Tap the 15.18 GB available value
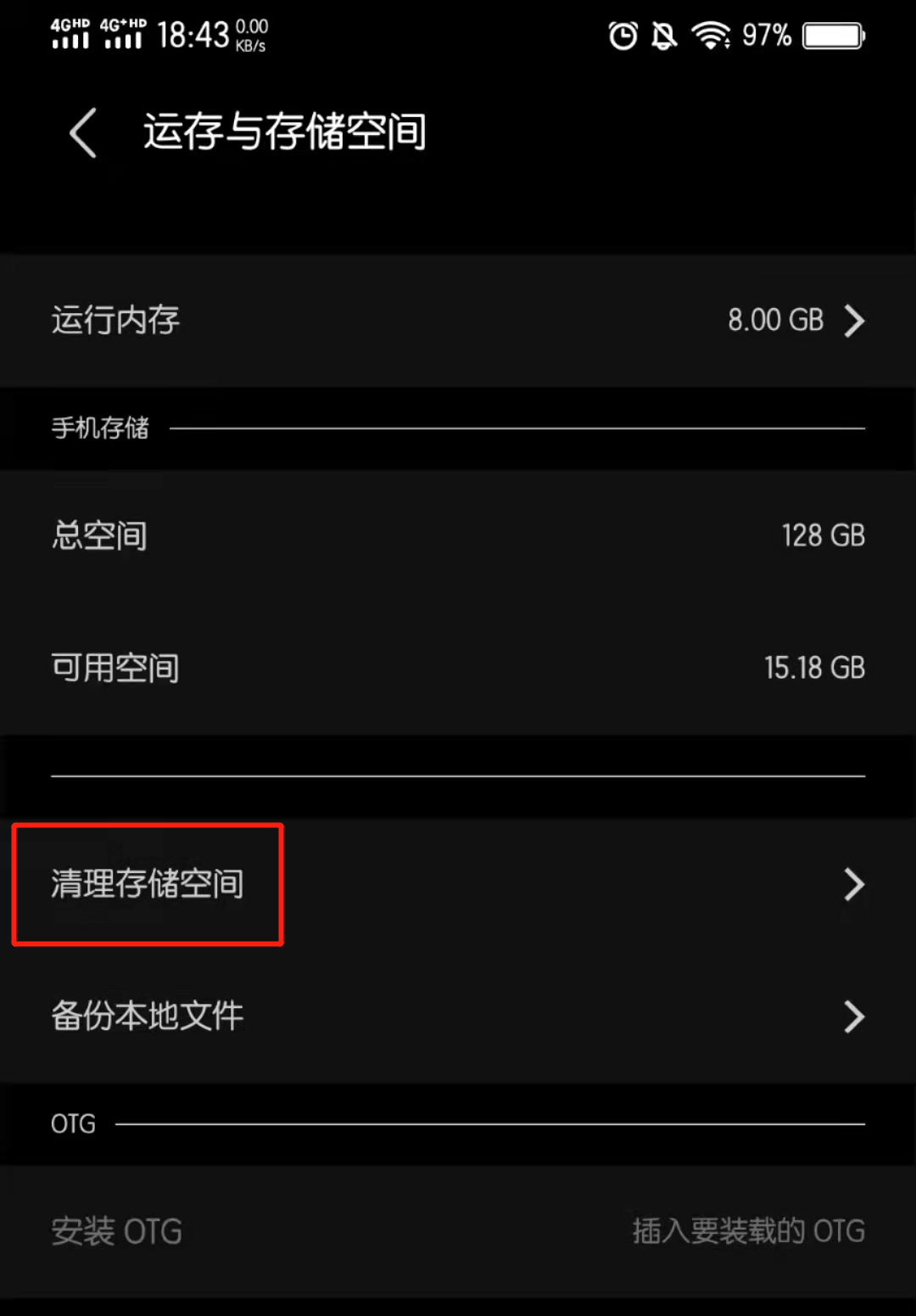The height and width of the screenshot is (1316, 916). pyautogui.click(x=814, y=668)
